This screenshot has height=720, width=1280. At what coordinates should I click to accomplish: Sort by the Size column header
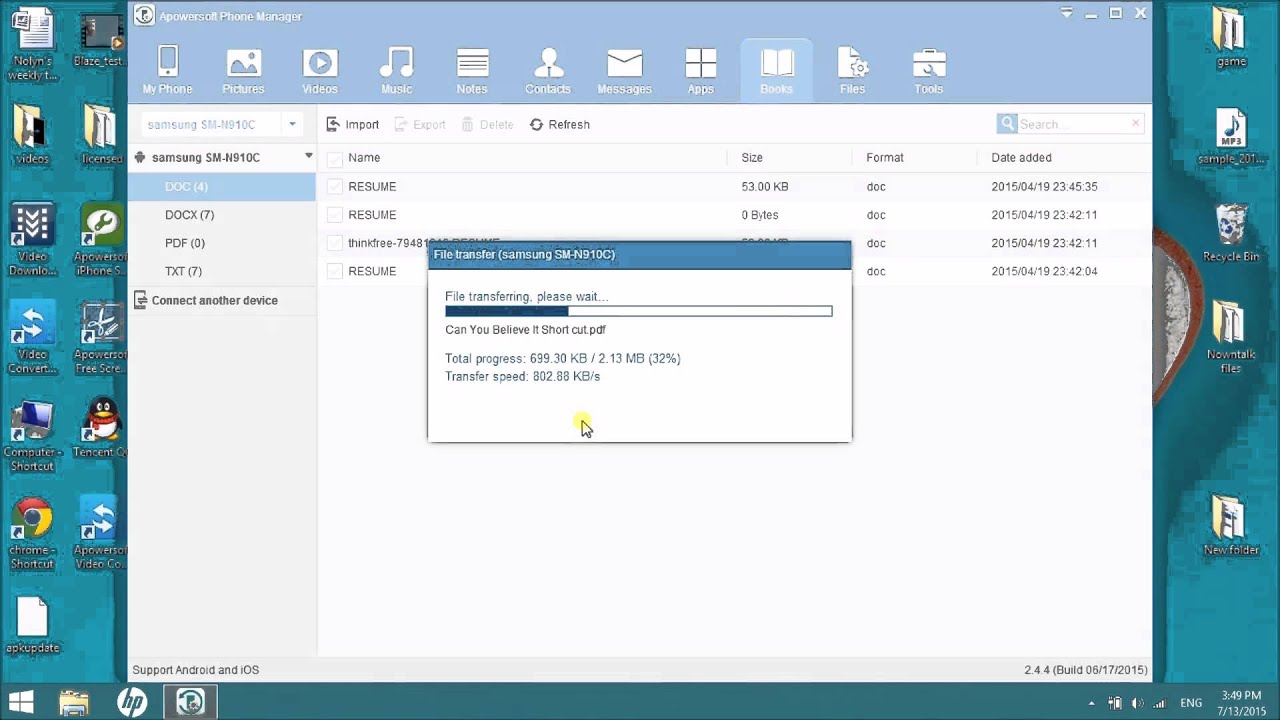752,158
